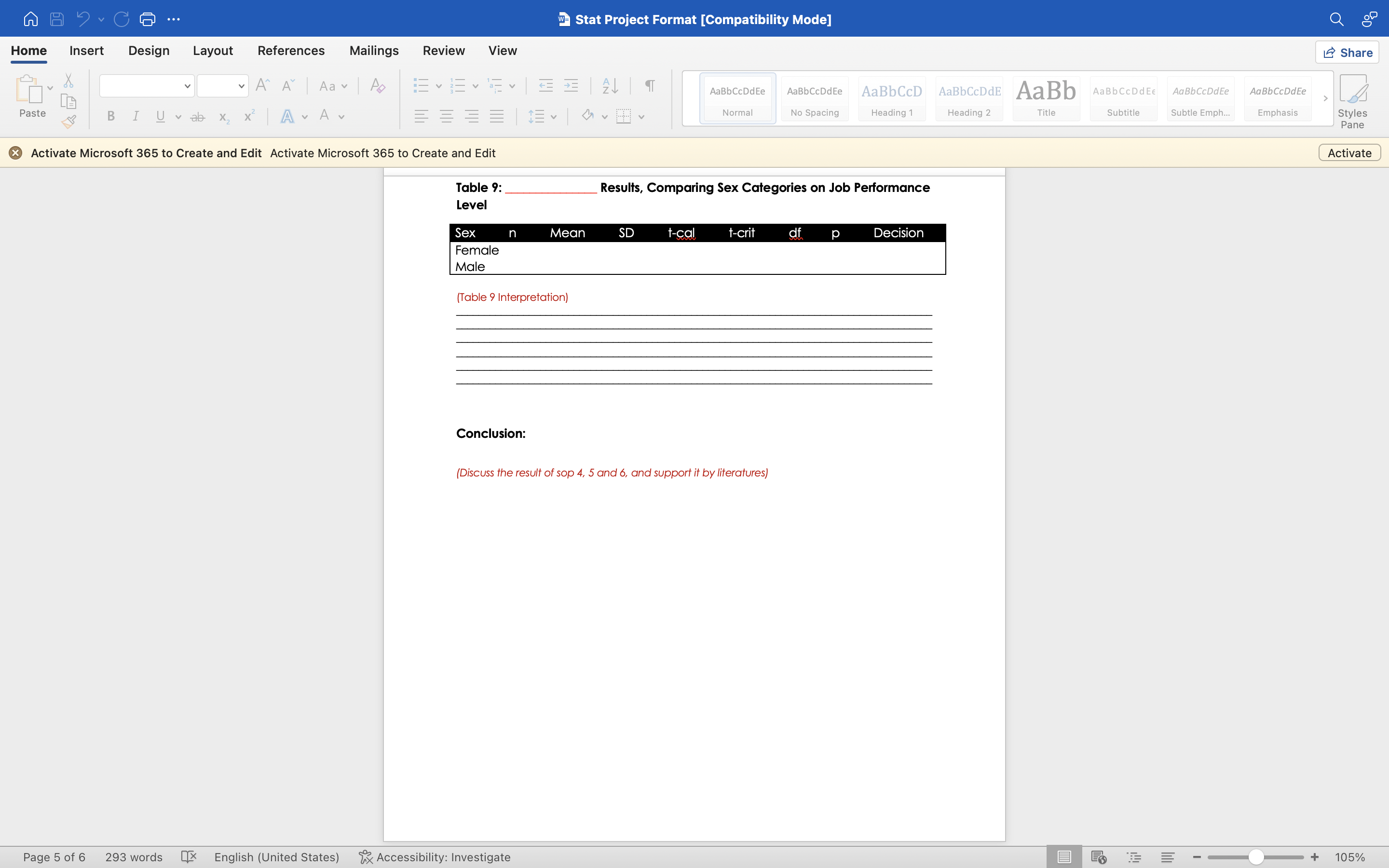
Task: Open the Mailings ribbon tab
Action: (x=374, y=51)
